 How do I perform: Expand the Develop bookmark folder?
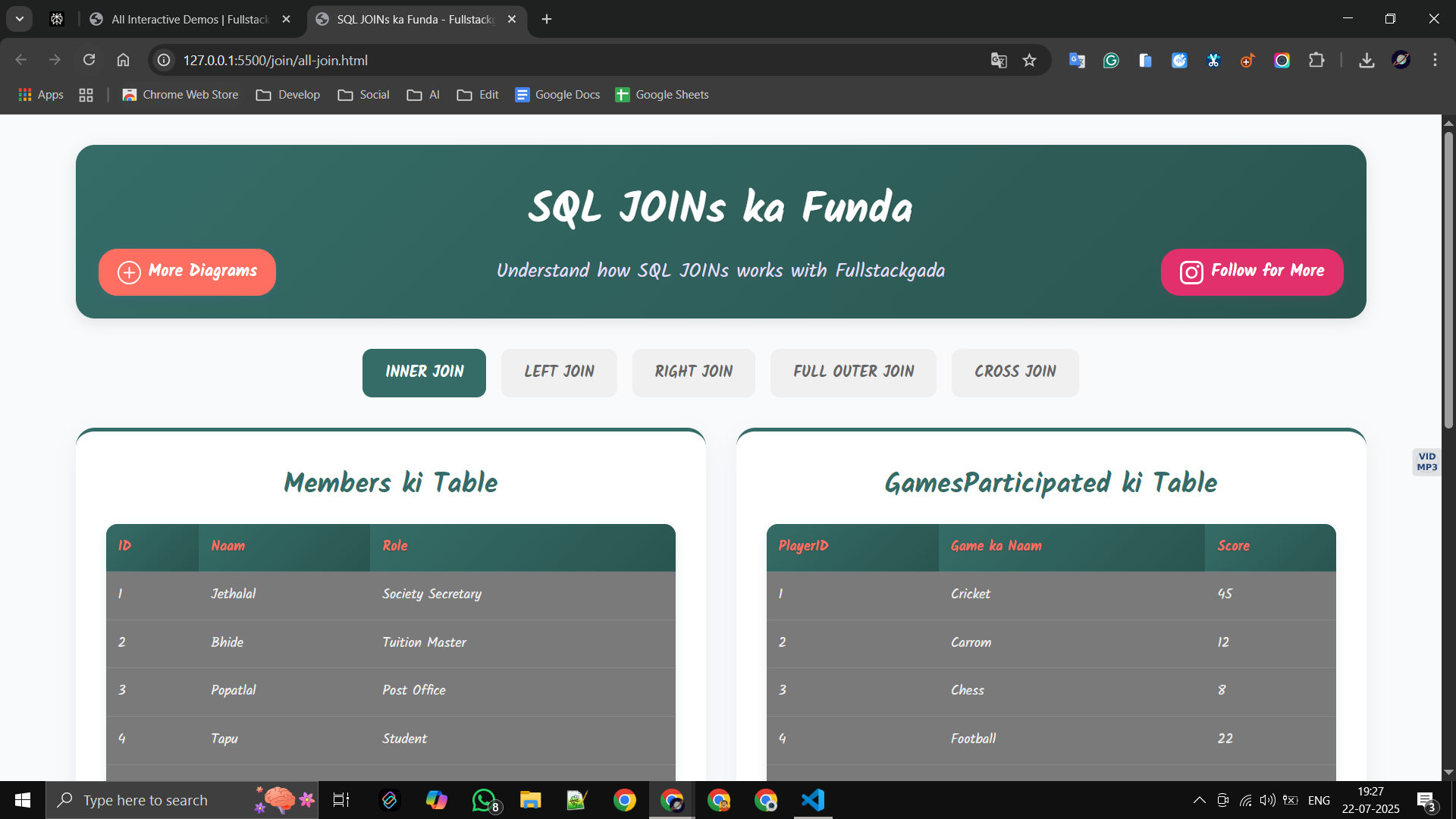[x=288, y=95]
